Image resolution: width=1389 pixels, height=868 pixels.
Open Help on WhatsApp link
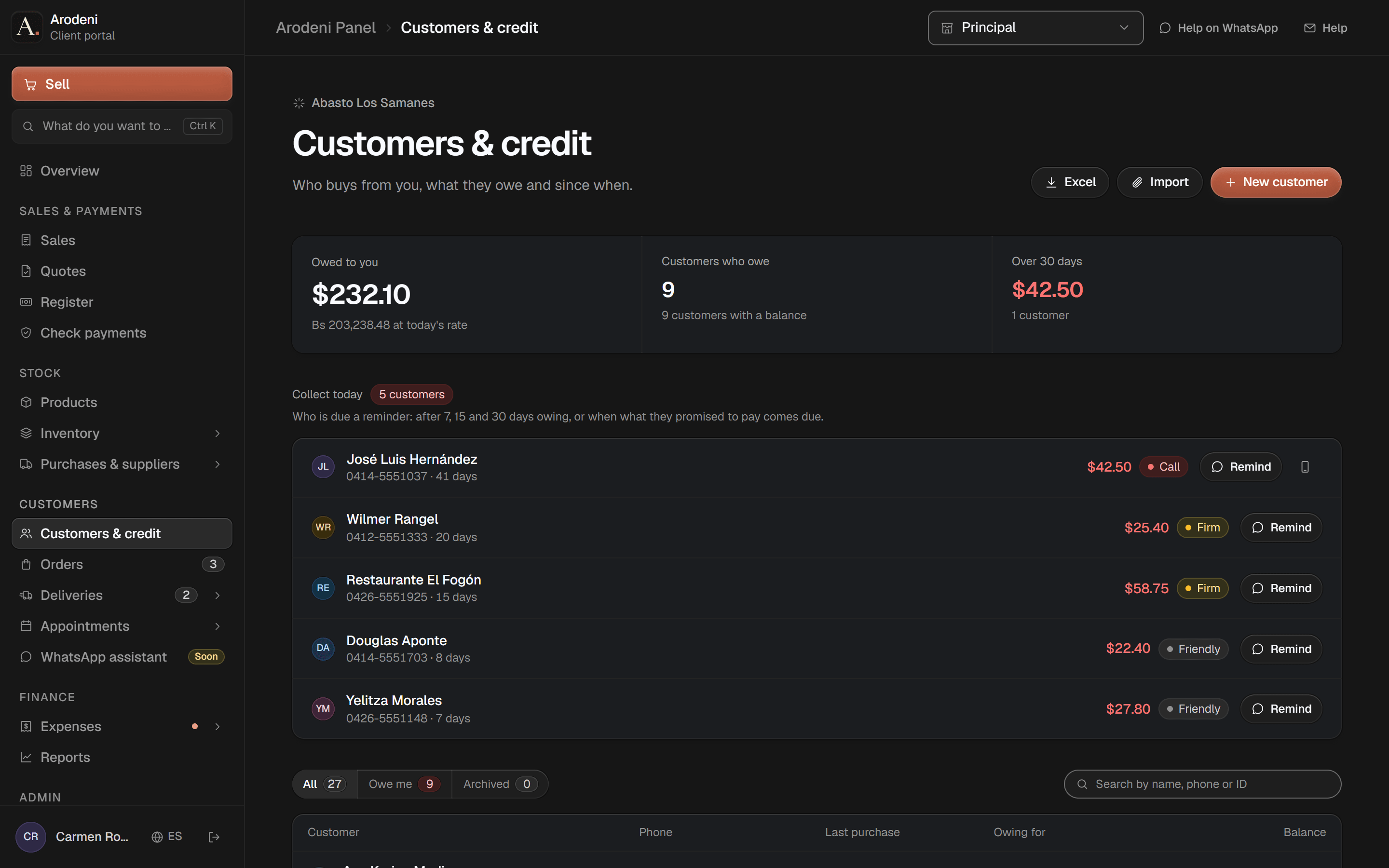[x=1218, y=27]
